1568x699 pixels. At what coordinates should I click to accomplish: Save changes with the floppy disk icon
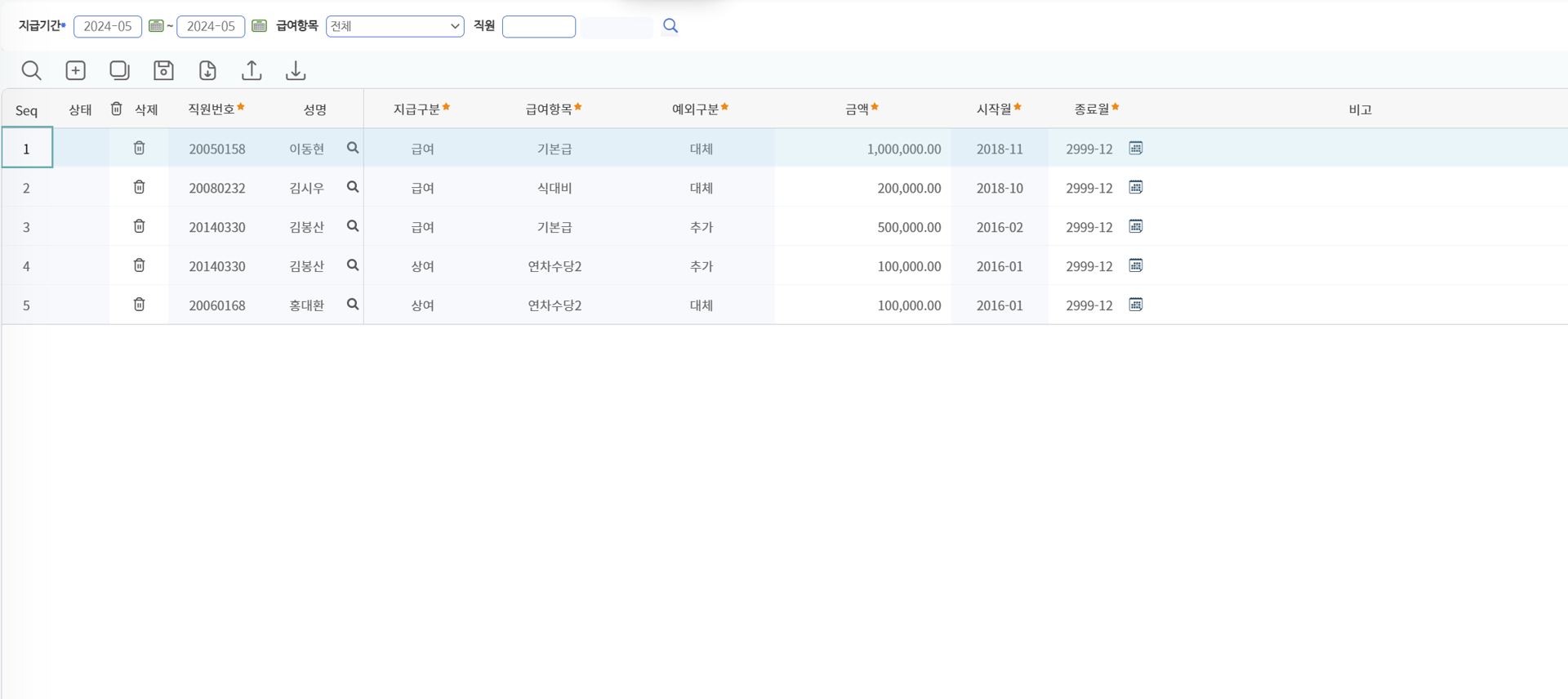point(163,70)
